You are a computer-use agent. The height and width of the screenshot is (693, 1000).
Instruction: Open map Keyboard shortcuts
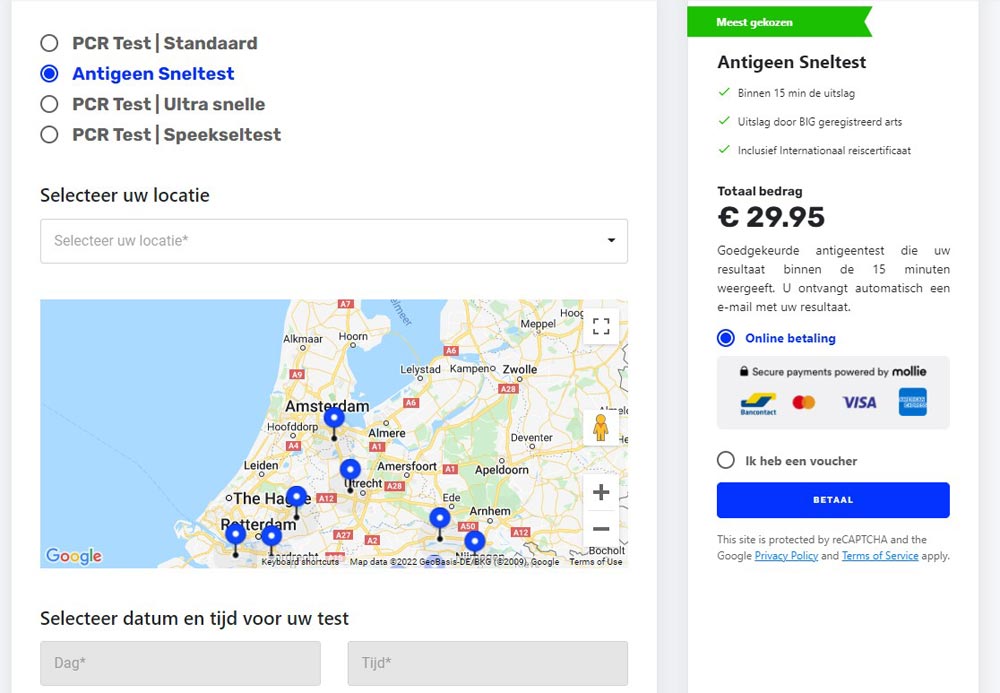300,562
